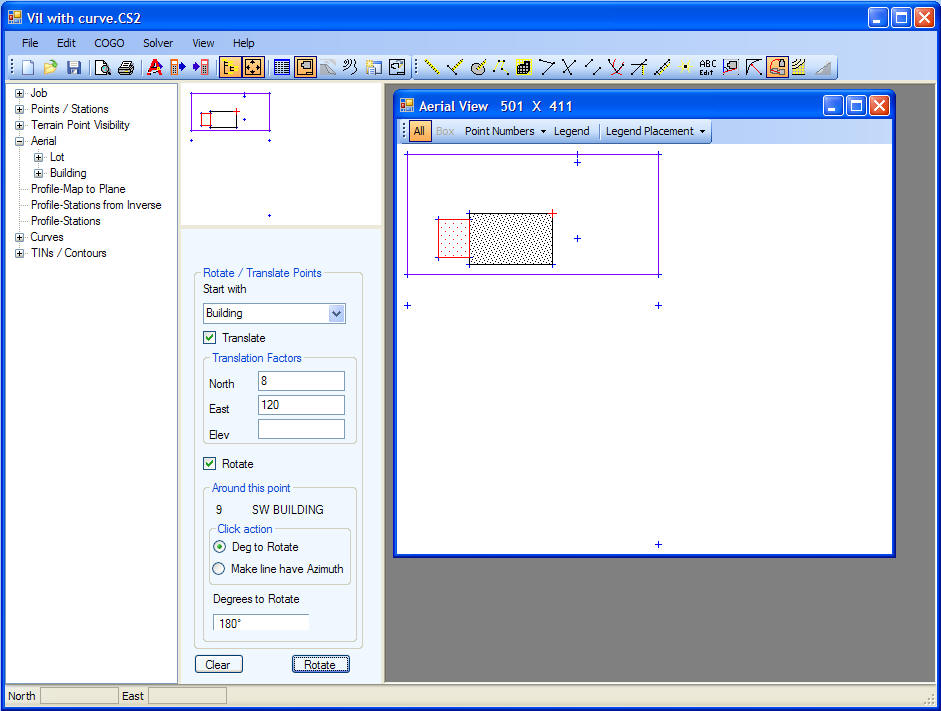This screenshot has width=941, height=711.
Task: Open the points grid table icon
Action: (281, 67)
